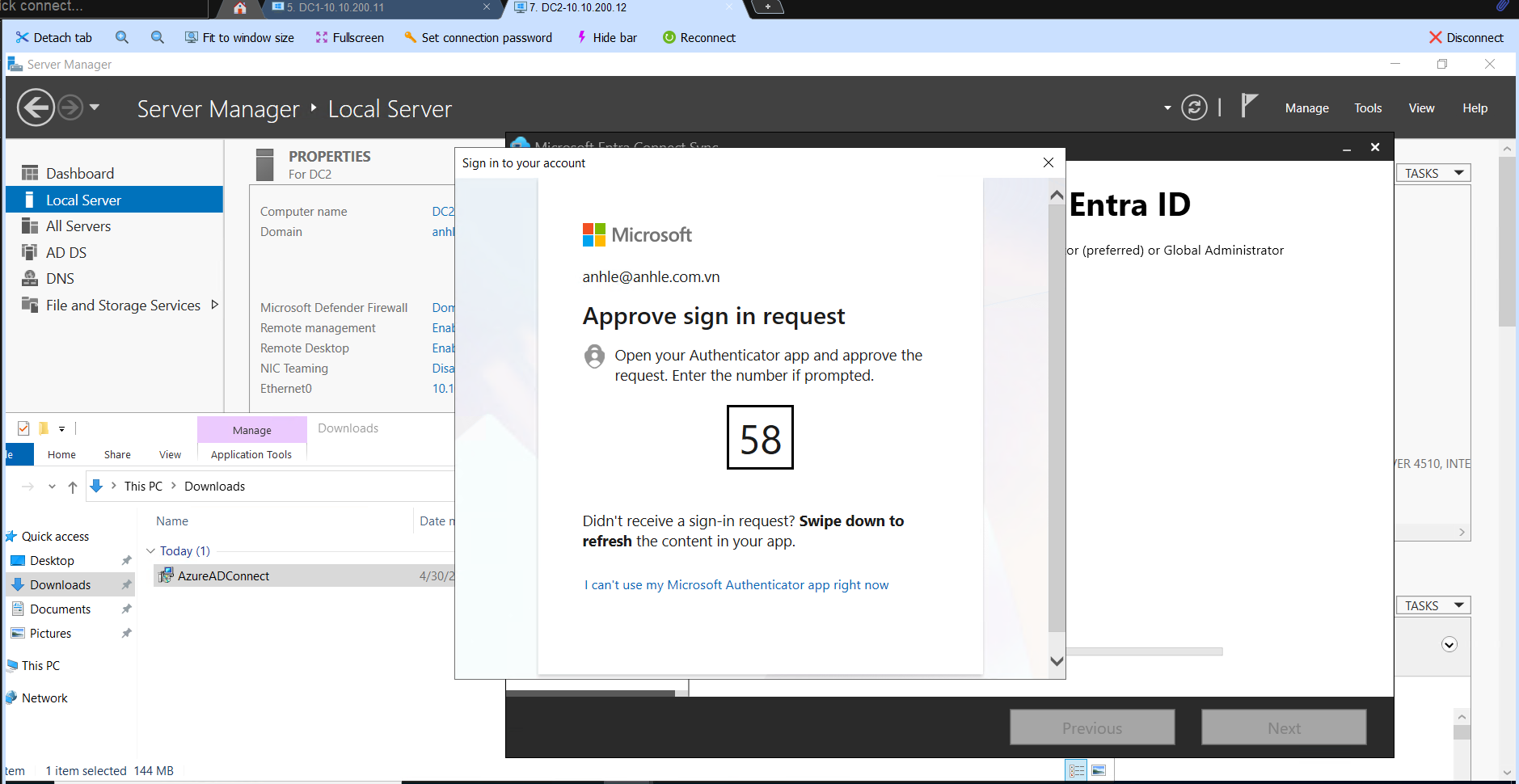1519x784 pixels.
Task: Expand File and Storage Services arrow
Action: pos(214,305)
